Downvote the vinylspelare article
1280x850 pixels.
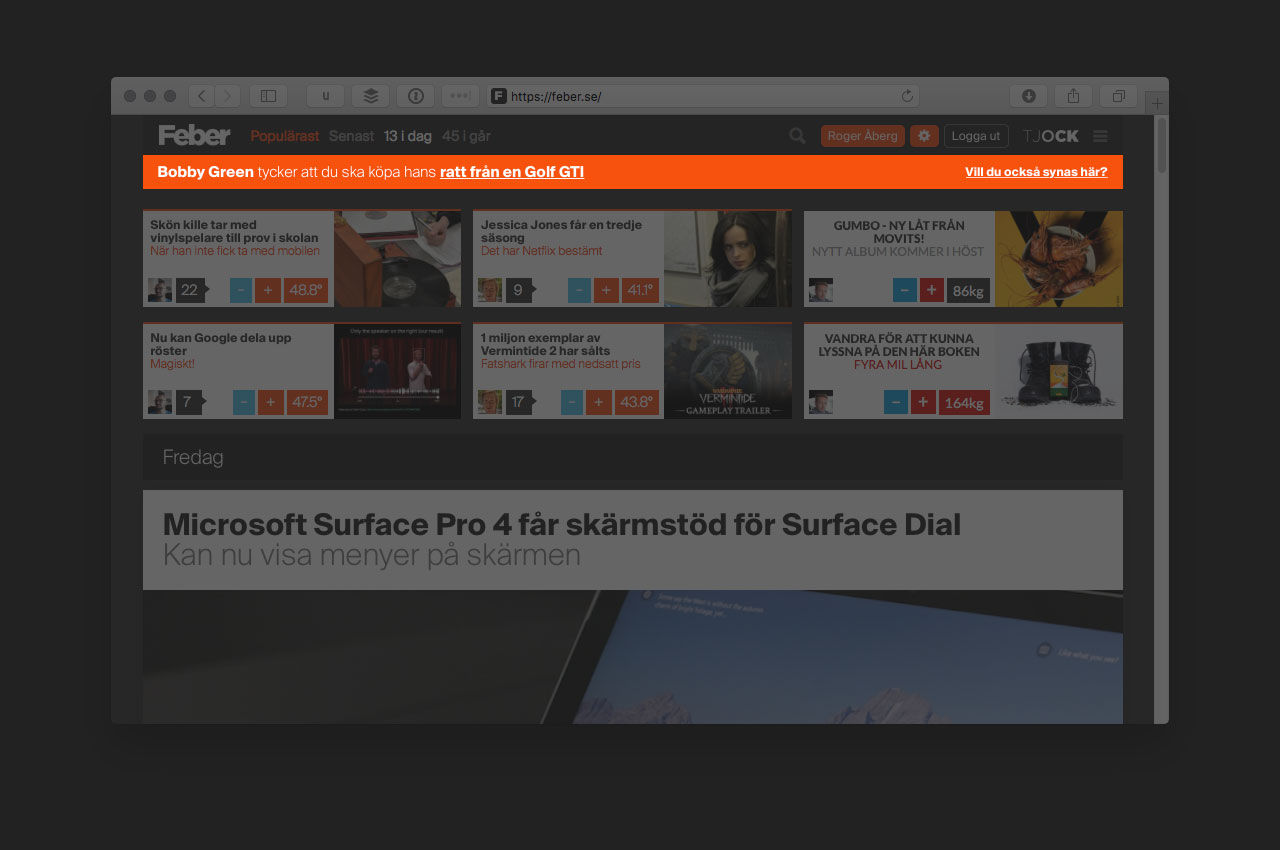pyautogui.click(x=241, y=290)
